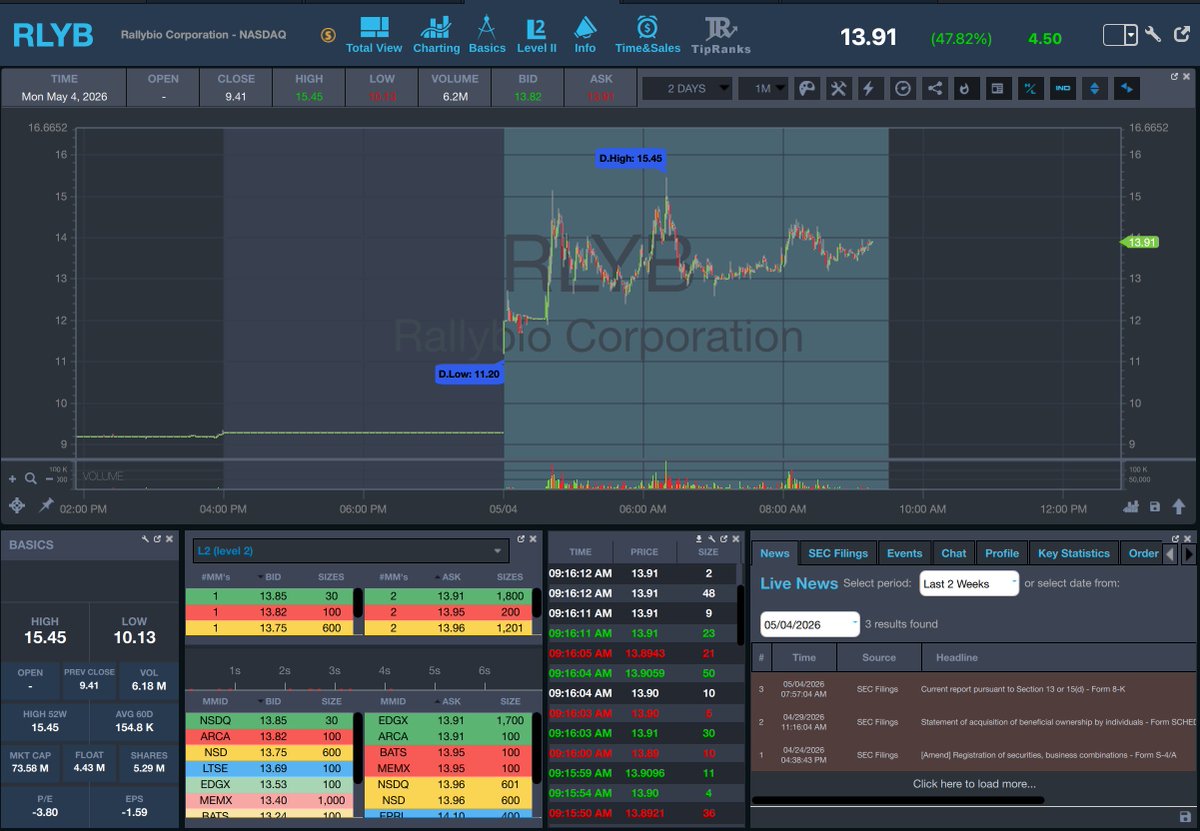Save news panel with floppy icon
The image size is (1200, 831).
click(1185, 817)
